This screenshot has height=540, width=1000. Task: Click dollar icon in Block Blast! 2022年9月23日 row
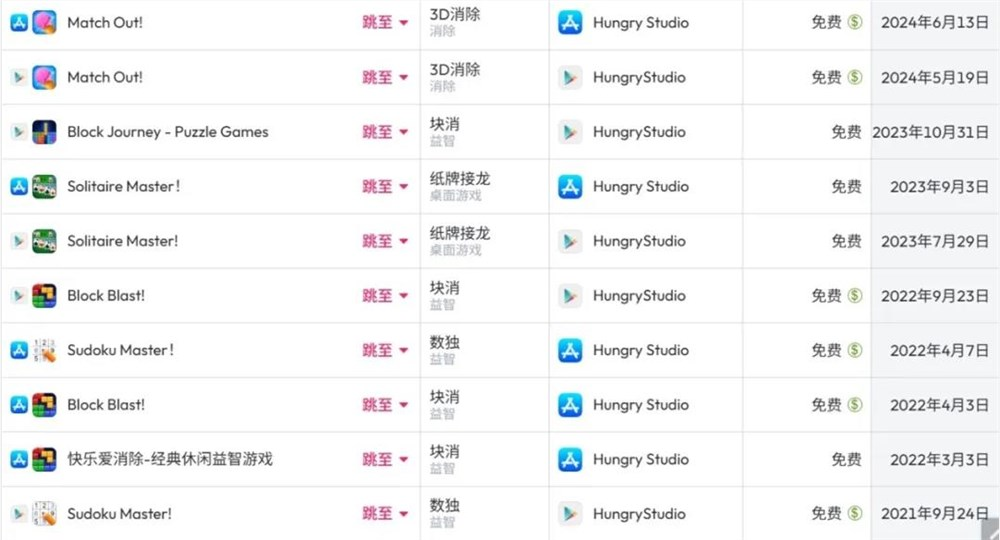point(855,296)
